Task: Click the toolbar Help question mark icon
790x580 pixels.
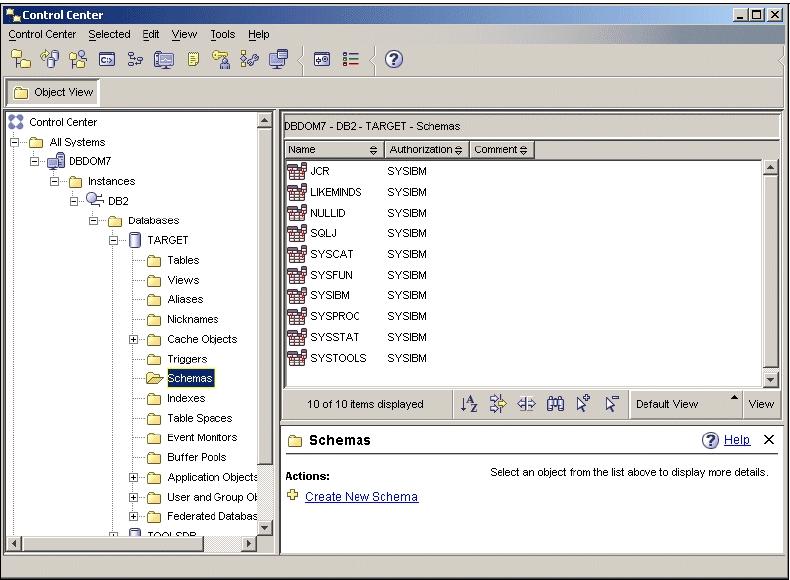Action: click(393, 59)
